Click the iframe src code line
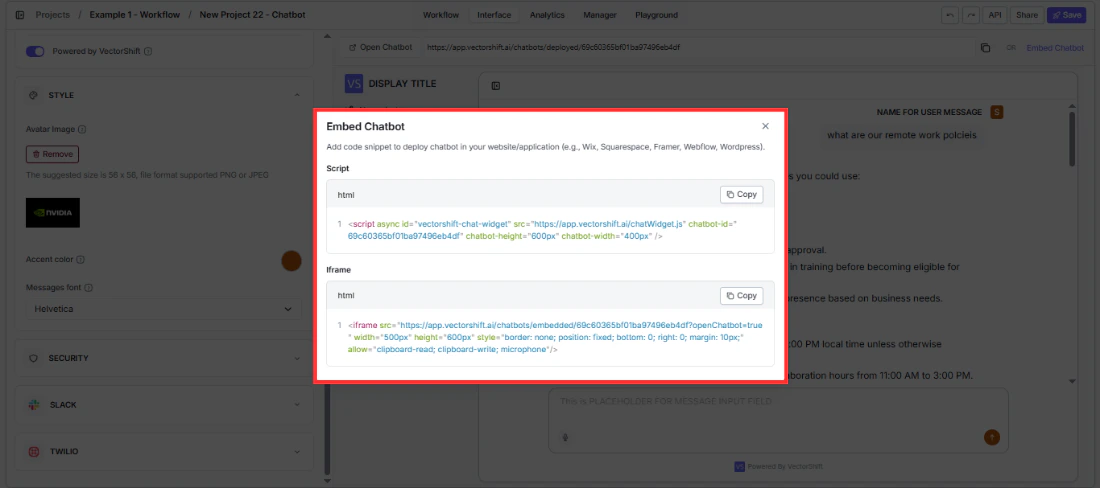The image size is (1100, 490). click(555, 338)
